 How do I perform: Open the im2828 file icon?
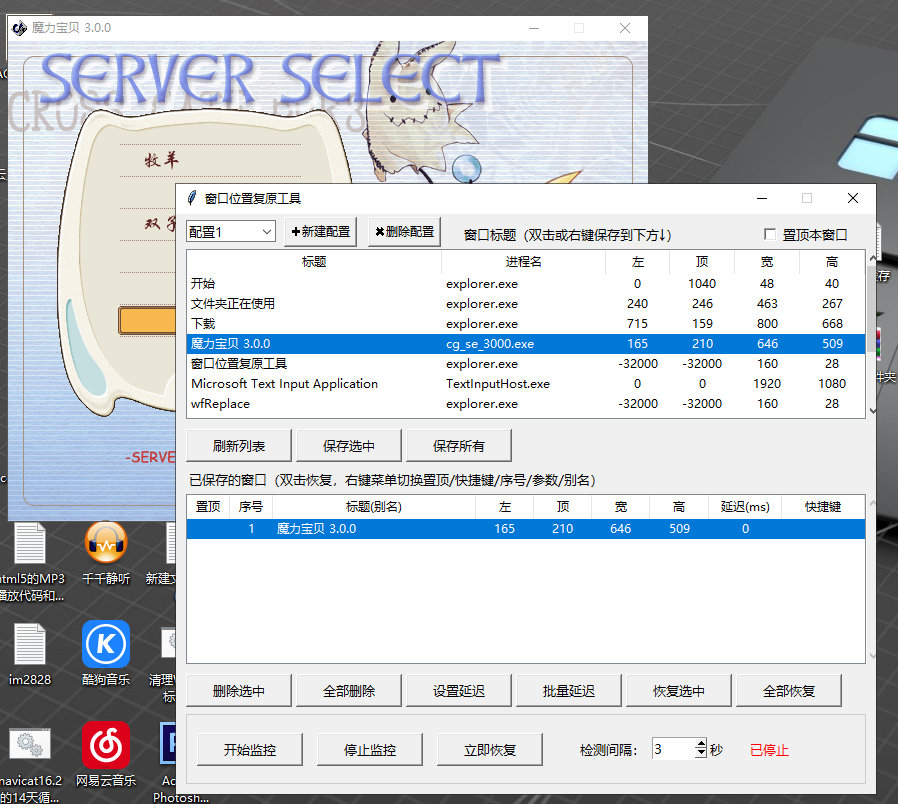tap(30, 644)
